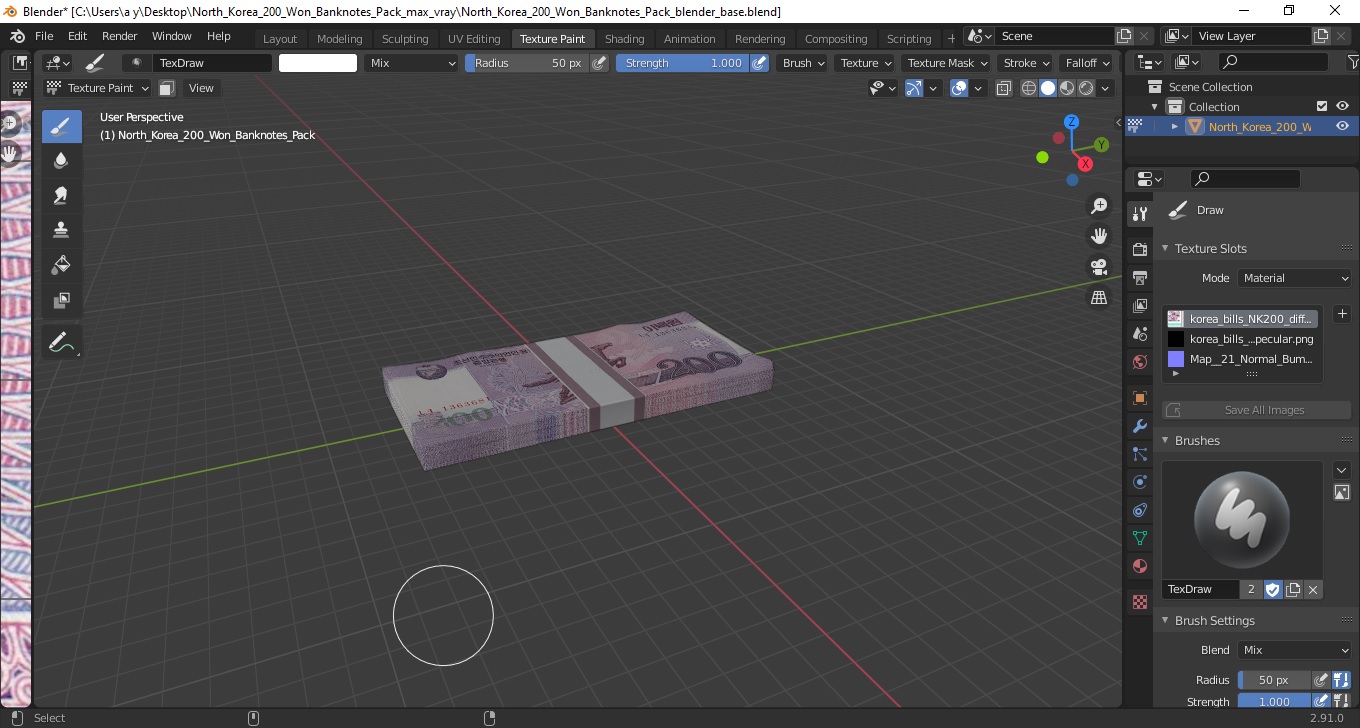Toggle radius pen pressure in header
The width and height of the screenshot is (1360, 728).
(x=599, y=63)
